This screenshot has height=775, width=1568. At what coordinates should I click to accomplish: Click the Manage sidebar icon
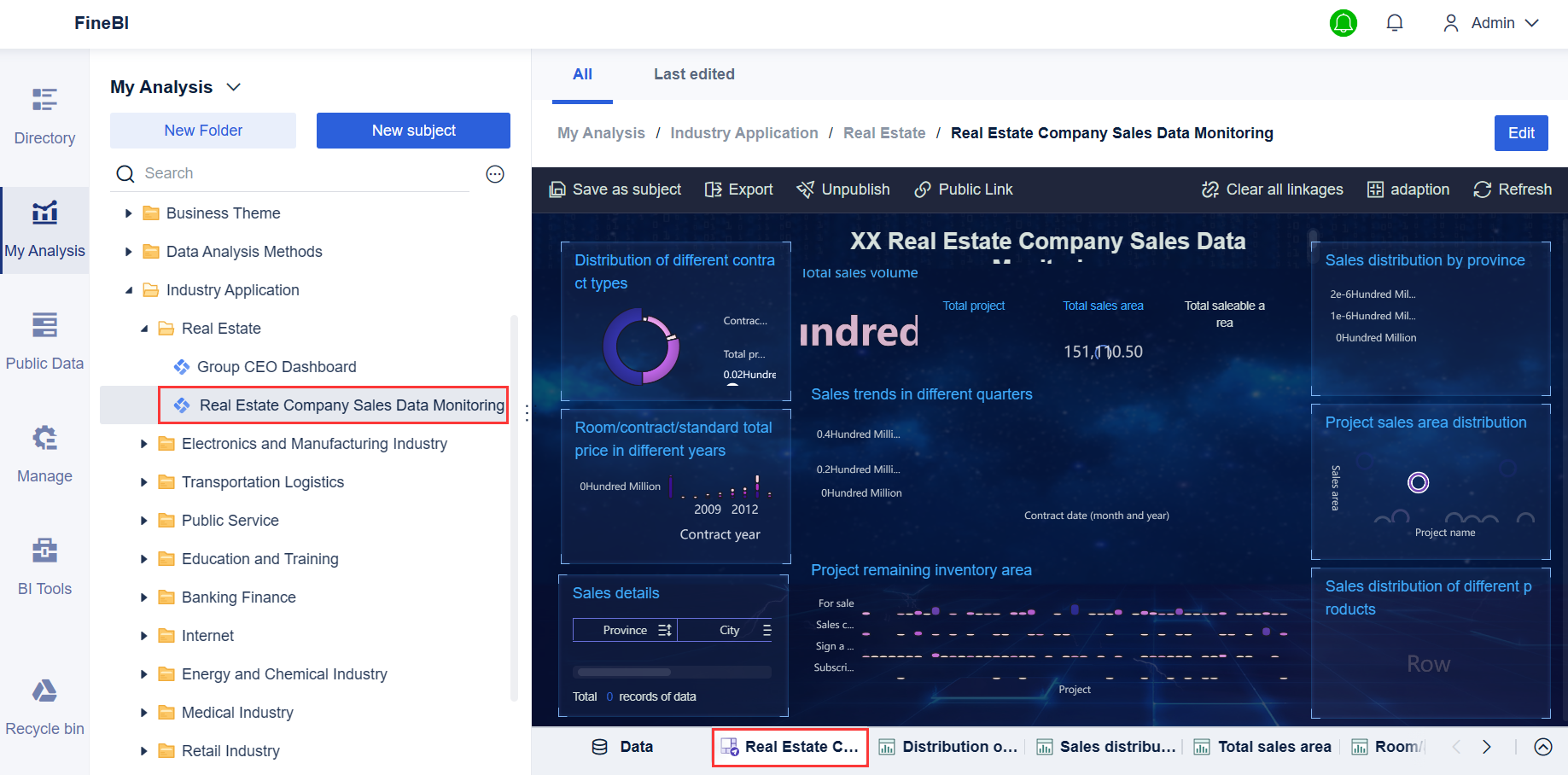[x=44, y=452]
